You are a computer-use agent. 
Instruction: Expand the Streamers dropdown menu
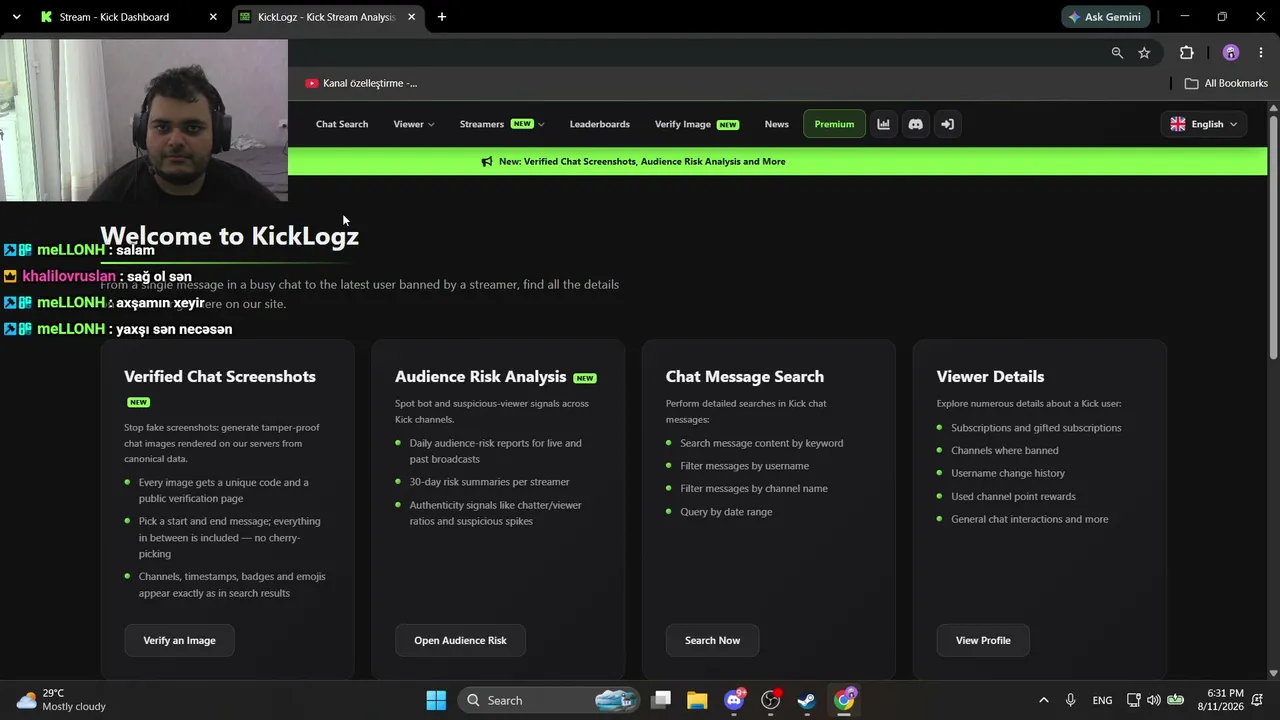click(502, 124)
